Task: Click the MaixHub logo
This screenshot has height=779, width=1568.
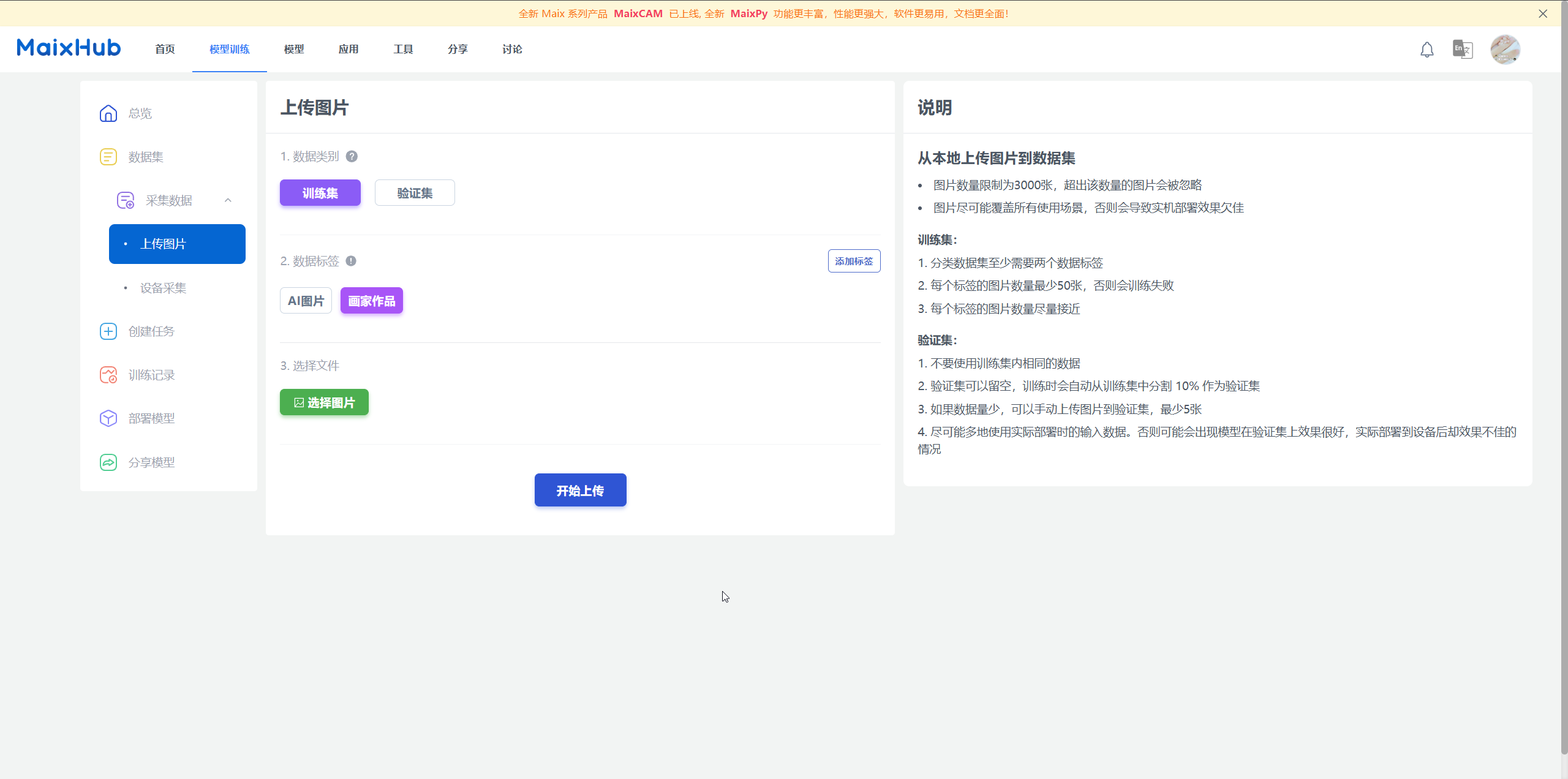Action: click(x=69, y=48)
